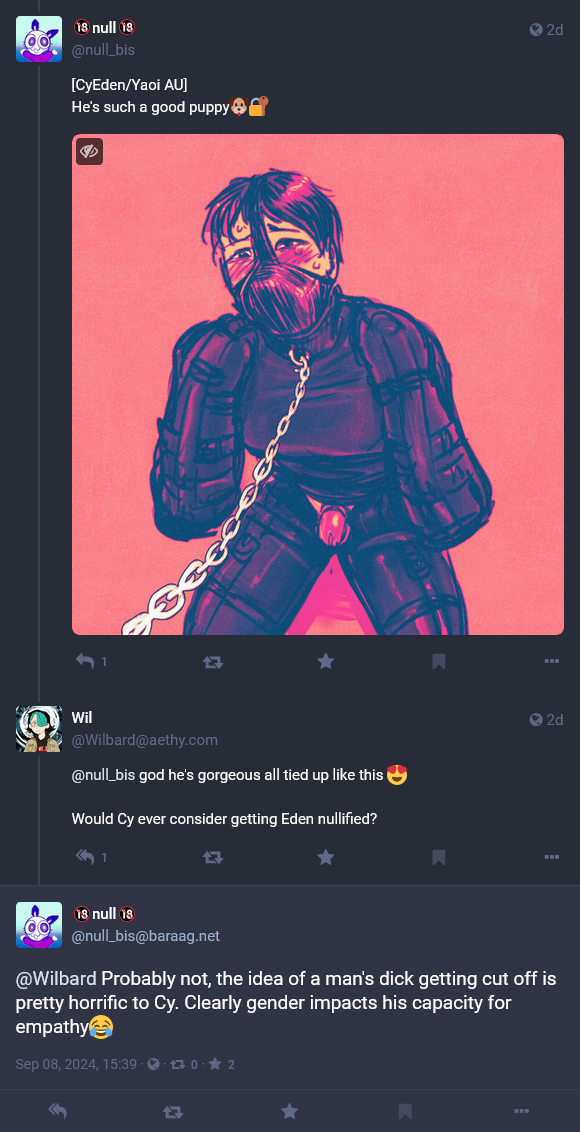Bookmark the detailed bottom post

point(405,1111)
